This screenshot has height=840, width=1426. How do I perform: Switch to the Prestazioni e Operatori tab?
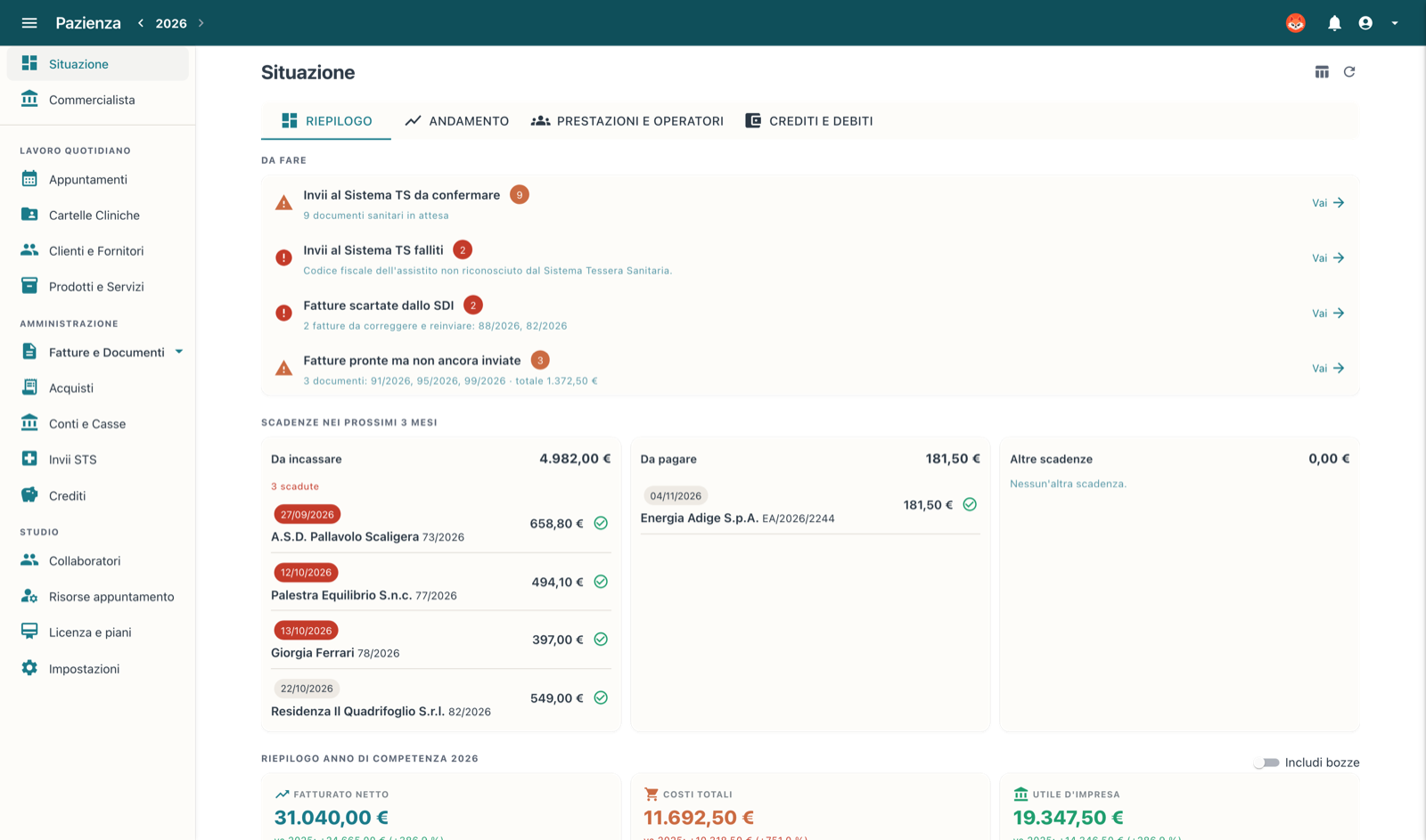627,121
